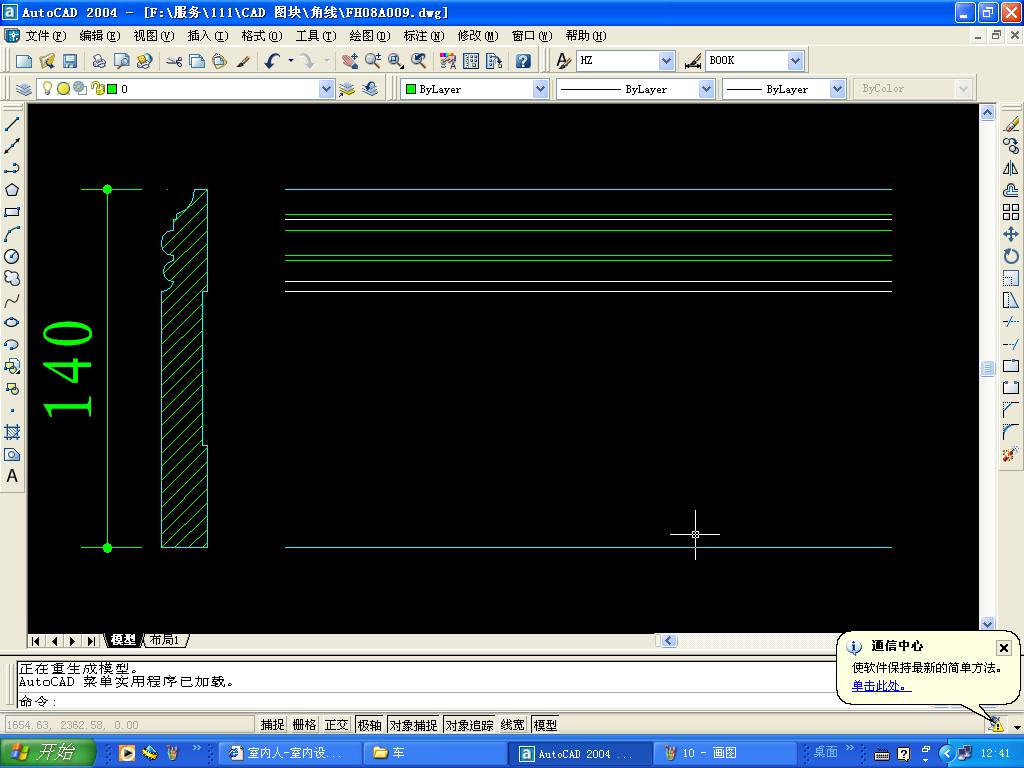Toggle 正交 ortho mode in status bar
Image resolution: width=1024 pixels, height=768 pixels.
coord(337,725)
